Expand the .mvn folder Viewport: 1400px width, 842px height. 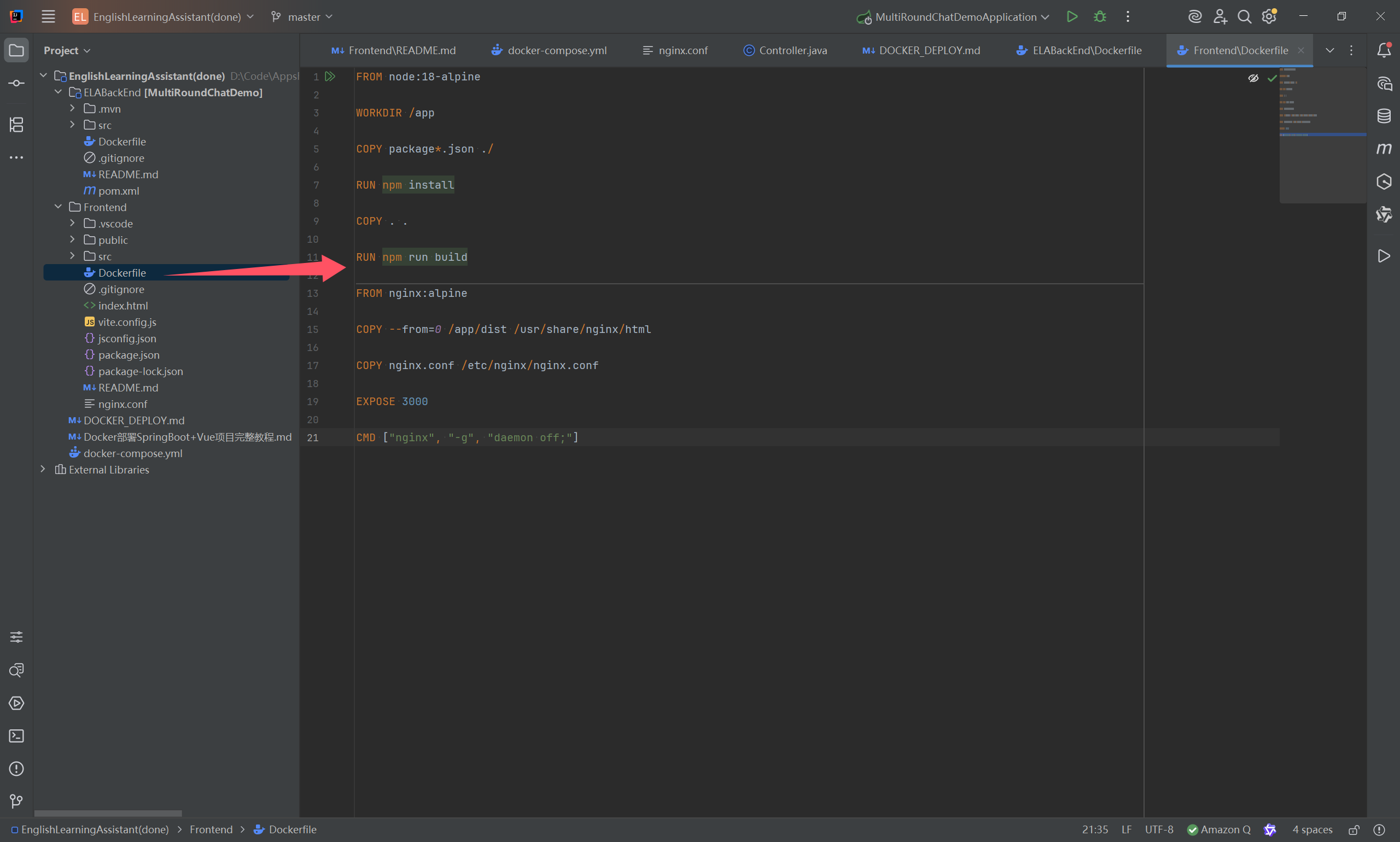72,108
